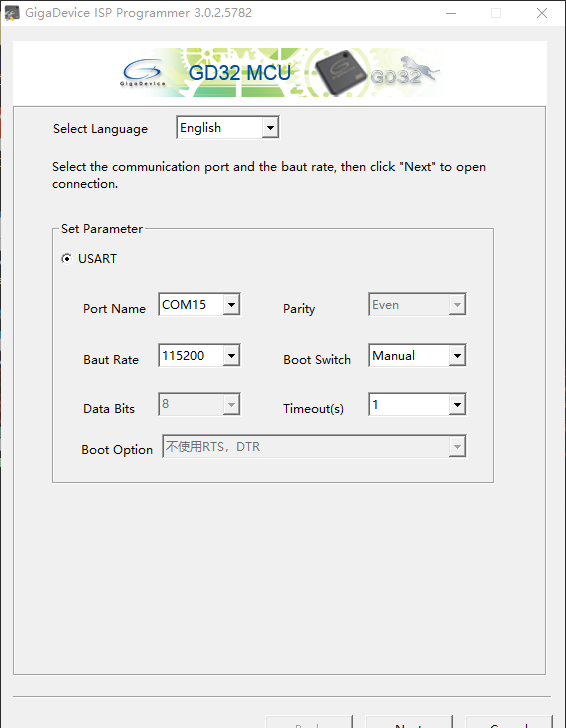Click the 'Set Parameter' group label
Screen dimensions: 566x728
[x=102, y=229]
